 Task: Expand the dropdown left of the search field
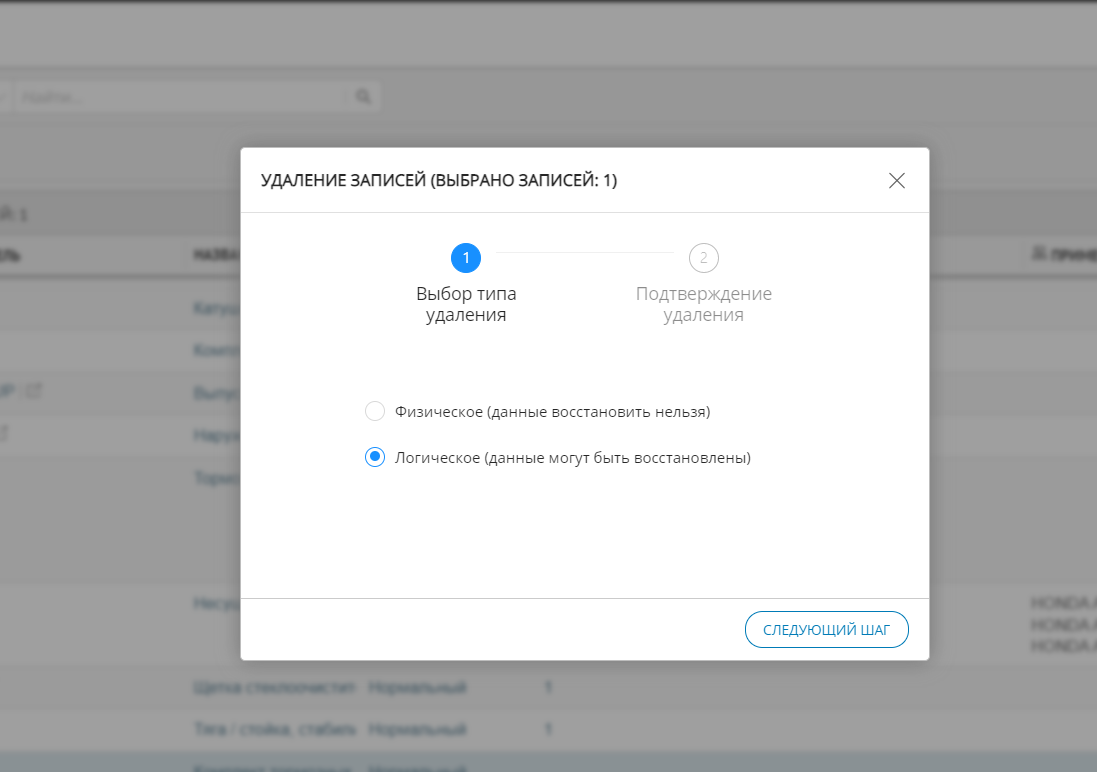coord(5,97)
